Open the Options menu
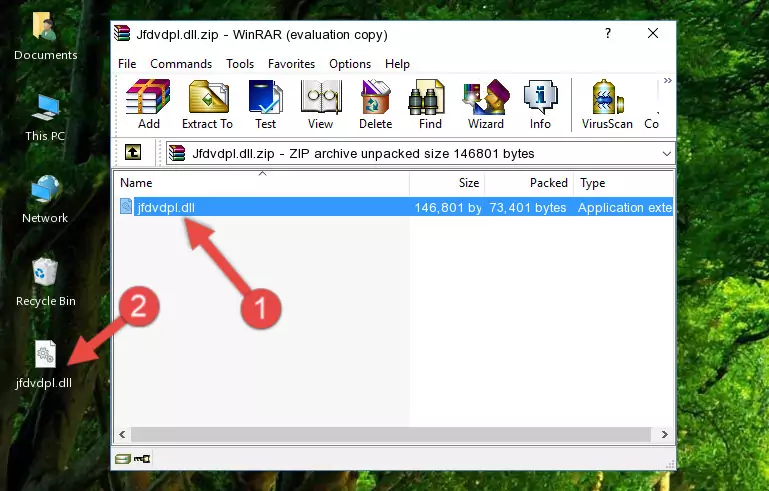Viewport: 769px width, 491px height. click(x=350, y=64)
